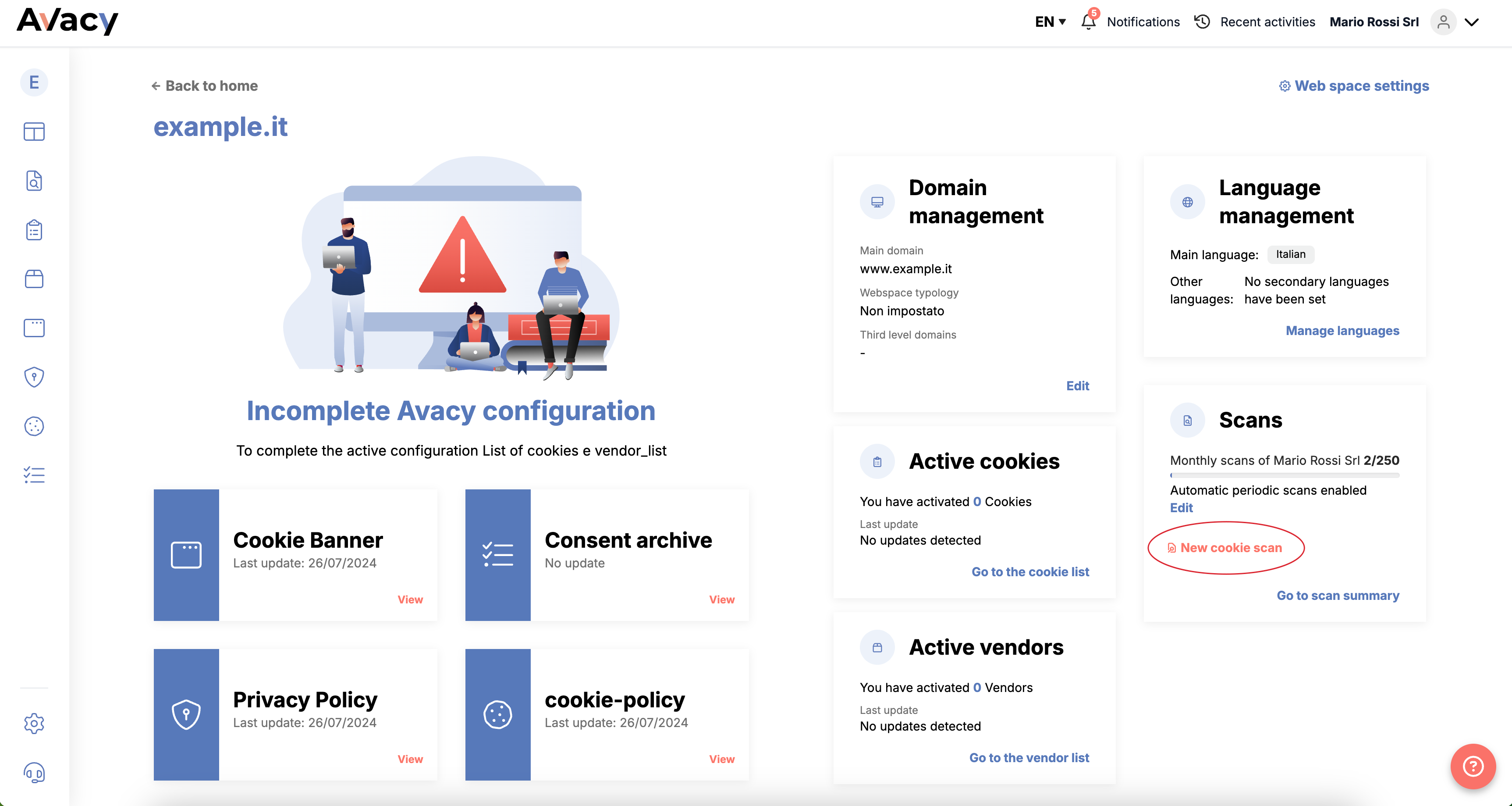The image size is (1512, 806).
Task: Start a New cookie scan
Action: (x=1225, y=548)
